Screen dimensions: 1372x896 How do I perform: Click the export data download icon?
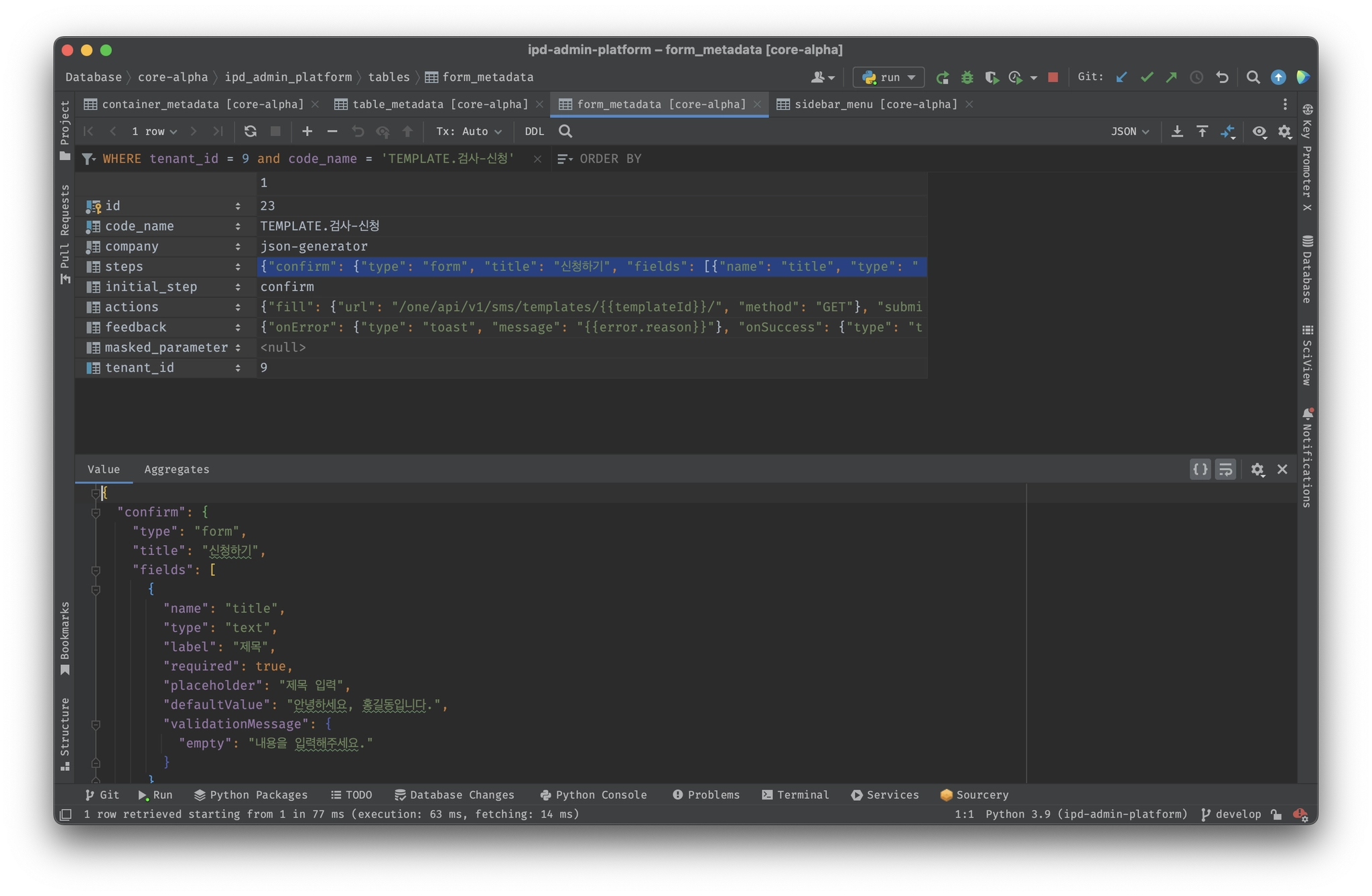click(x=1177, y=131)
